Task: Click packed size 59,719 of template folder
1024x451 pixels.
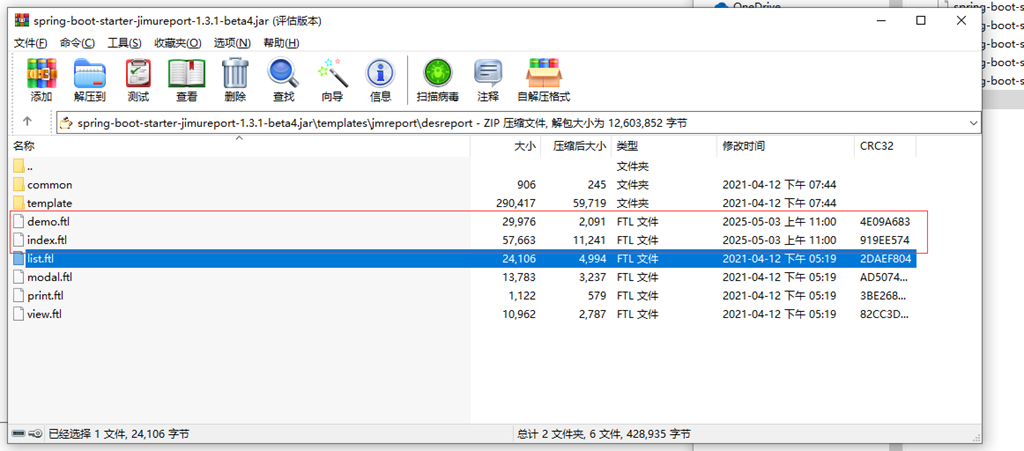Action: (x=588, y=203)
